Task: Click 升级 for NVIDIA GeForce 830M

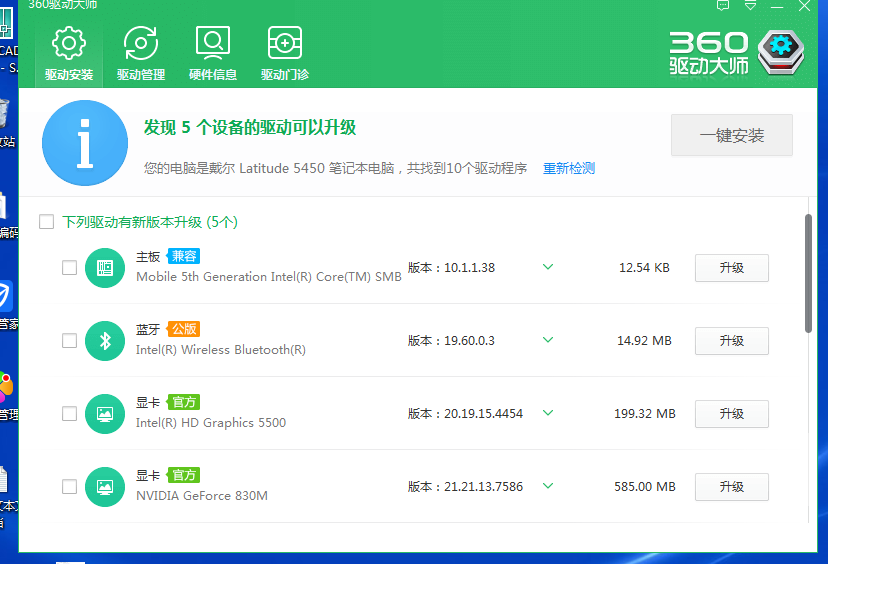Action: click(x=731, y=487)
